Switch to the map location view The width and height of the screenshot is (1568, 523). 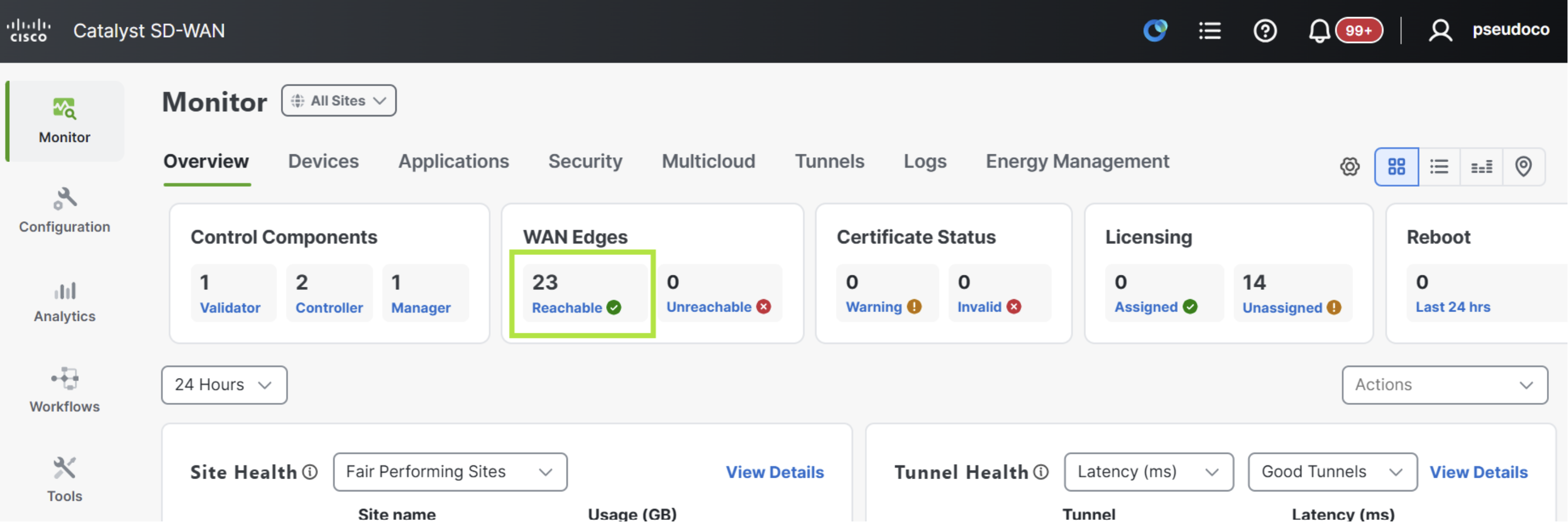click(x=1524, y=166)
